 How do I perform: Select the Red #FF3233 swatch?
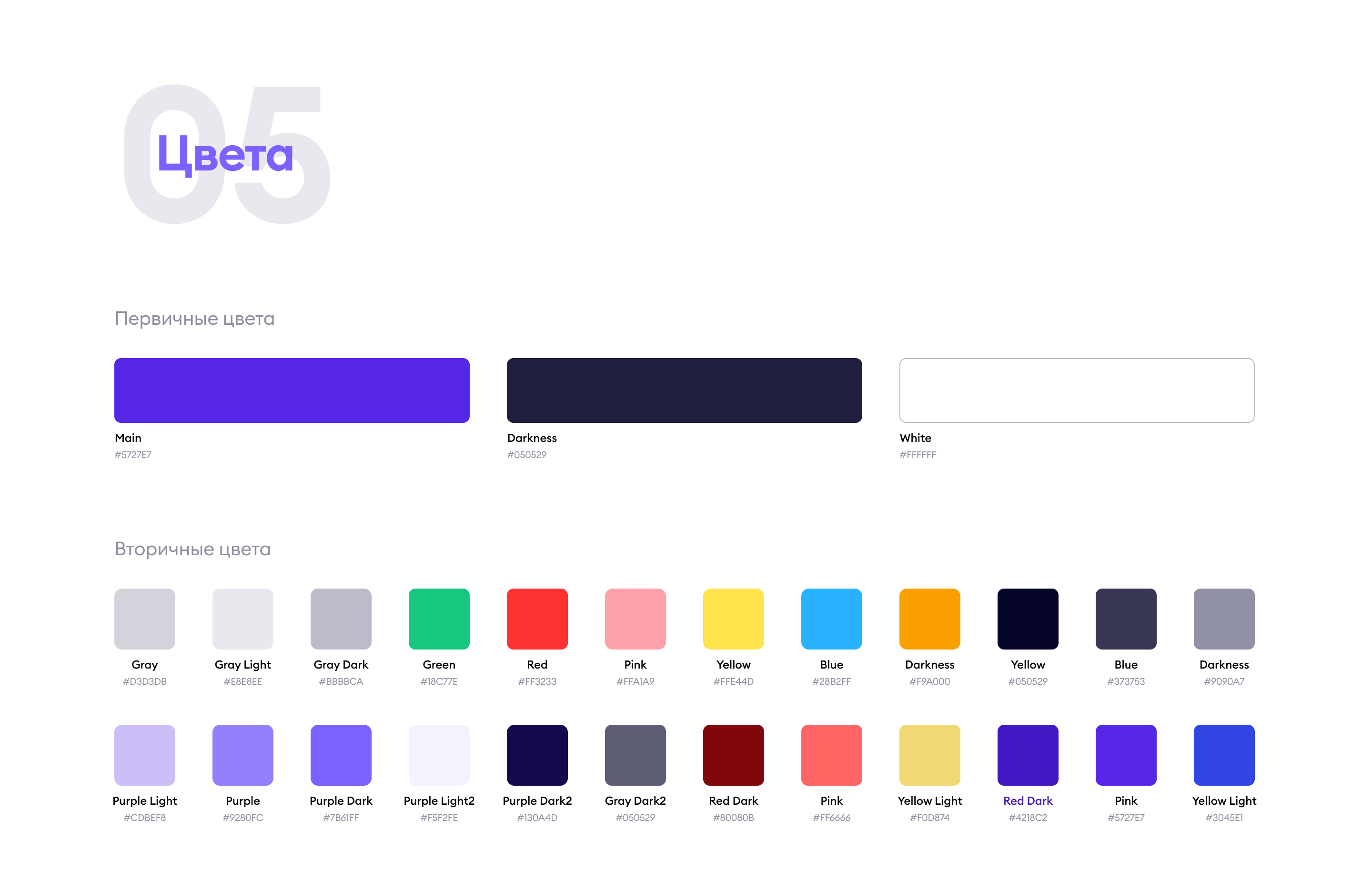point(537,619)
